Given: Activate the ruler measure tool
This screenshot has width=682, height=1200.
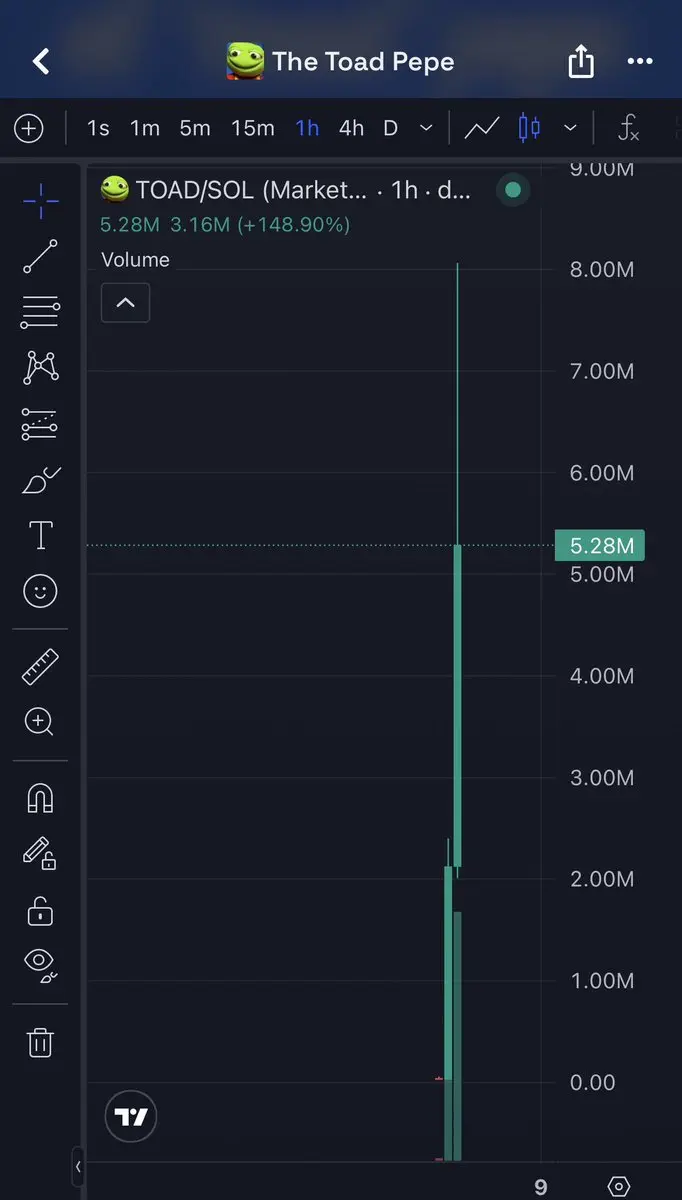Looking at the screenshot, I should click(x=40, y=666).
